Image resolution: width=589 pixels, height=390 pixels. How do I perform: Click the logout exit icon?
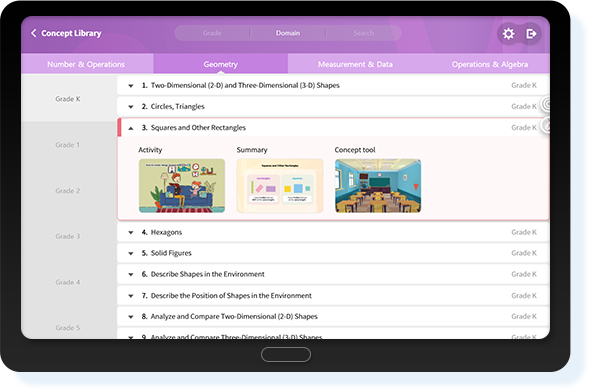tap(531, 34)
